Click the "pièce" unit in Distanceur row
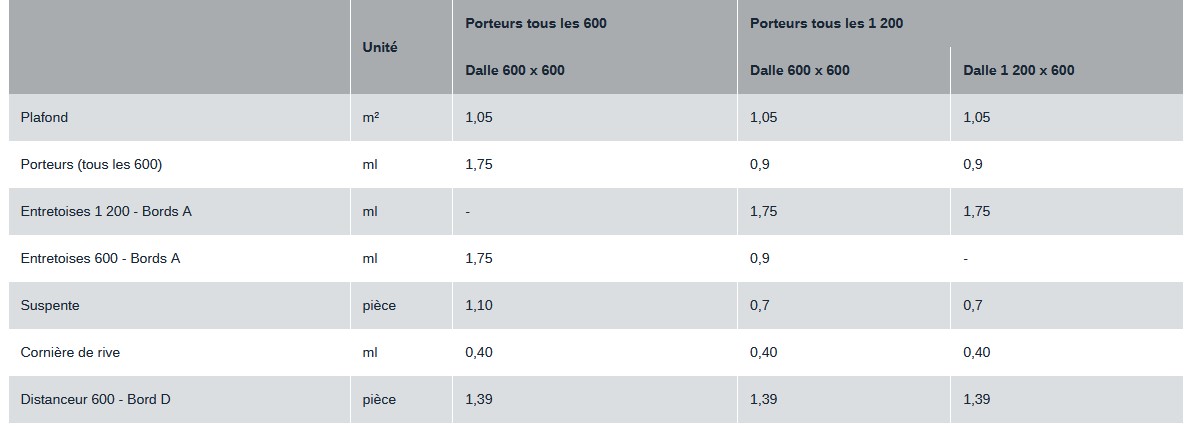The image size is (1189, 430). [x=379, y=399]
